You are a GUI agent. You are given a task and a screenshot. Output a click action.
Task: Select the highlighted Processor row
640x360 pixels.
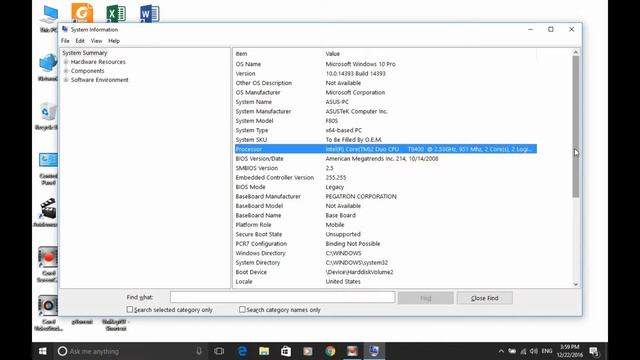coord(386,149)
